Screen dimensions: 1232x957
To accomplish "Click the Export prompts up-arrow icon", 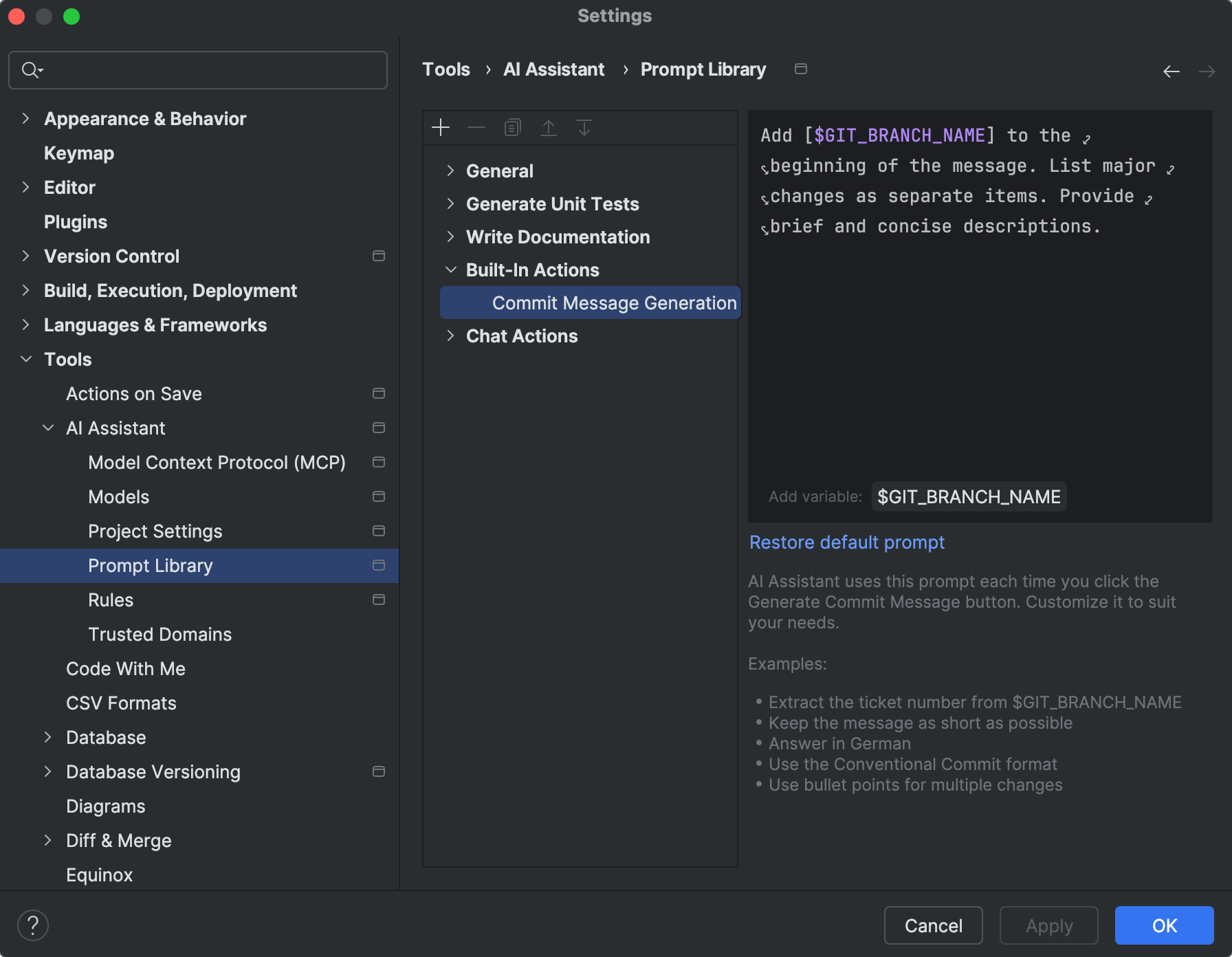I will [x=549, y=127].
